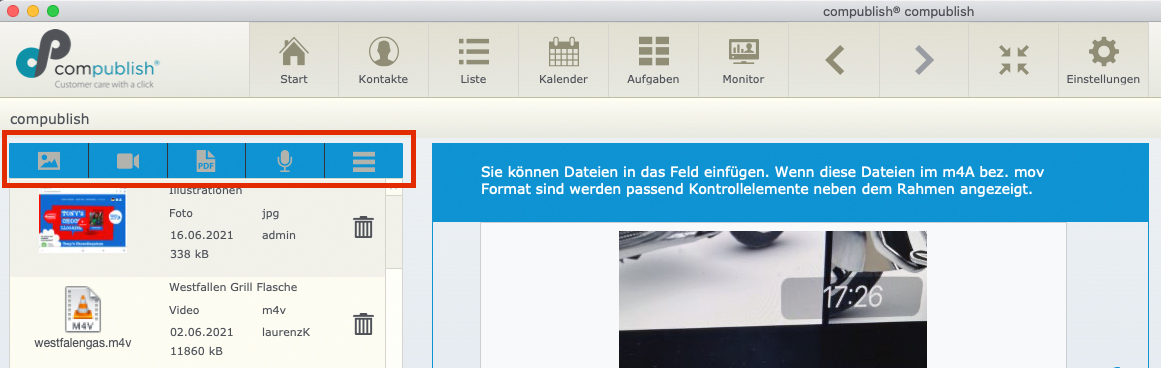This screenshot has height=368, width=1161.
Task: Click the compublish breadcrumb label
Action: click(x=50, y=118)
